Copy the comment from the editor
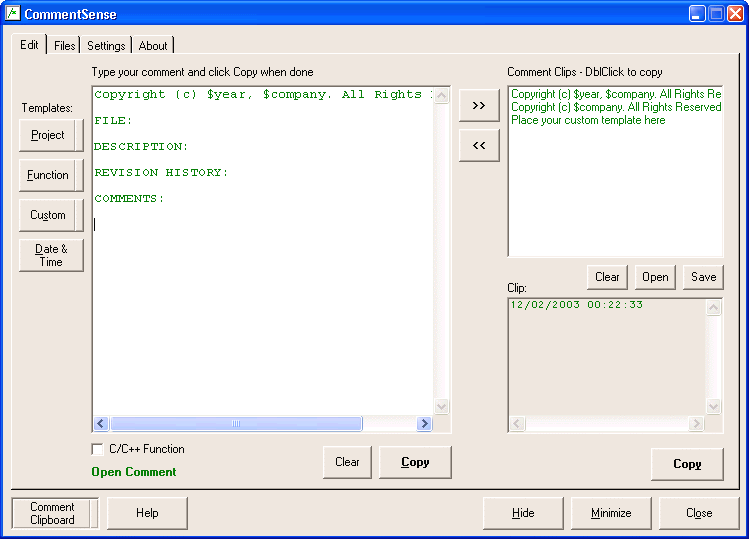 [x=415, y=463]
